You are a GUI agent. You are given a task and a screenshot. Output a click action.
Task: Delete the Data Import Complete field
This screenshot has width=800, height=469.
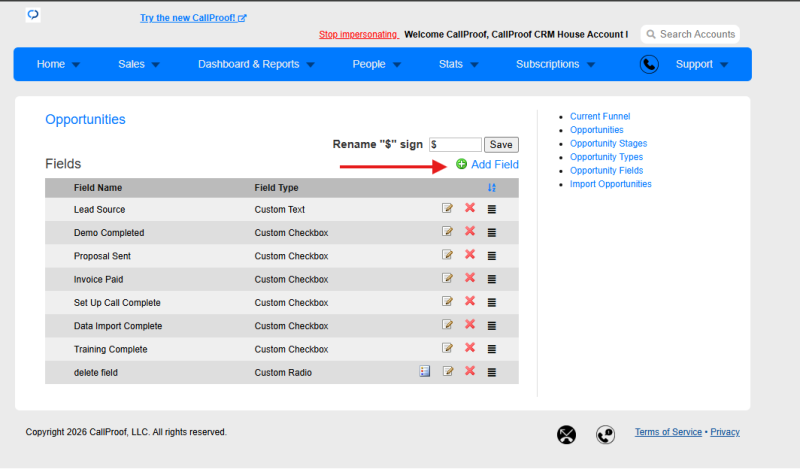click(470, 324)
